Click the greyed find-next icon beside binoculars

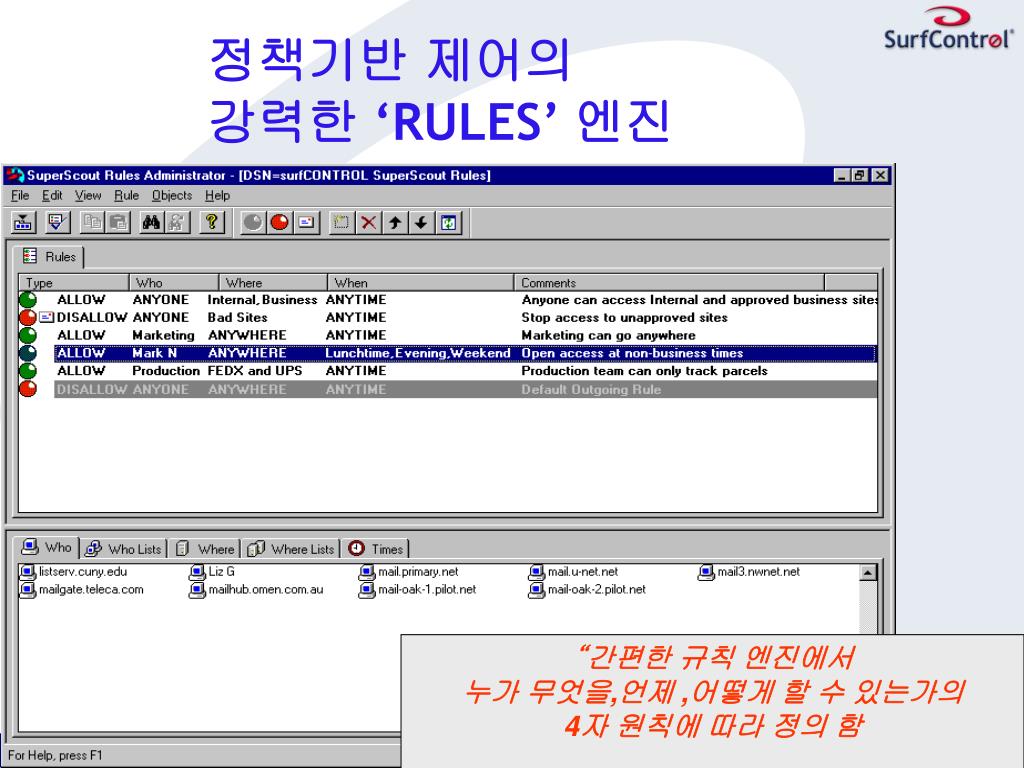coord(177,223)
